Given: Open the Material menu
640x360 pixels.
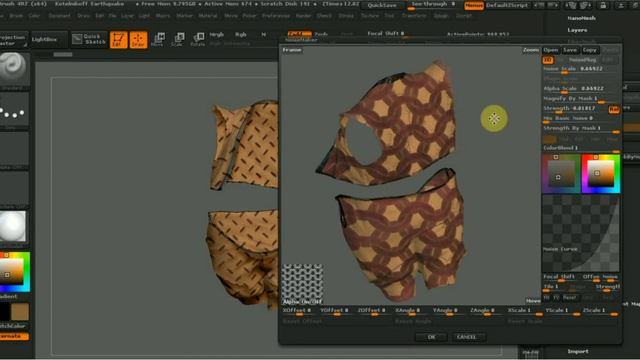Looking at the screenshot, I should (208, 16).
